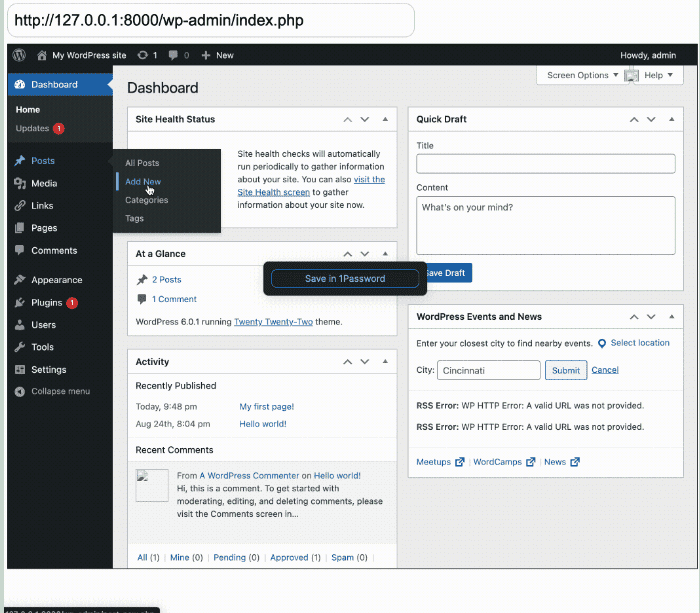Open Twenty Twenty-Two theme link
This screenshot has width=700, height=613.
[273, 322]
